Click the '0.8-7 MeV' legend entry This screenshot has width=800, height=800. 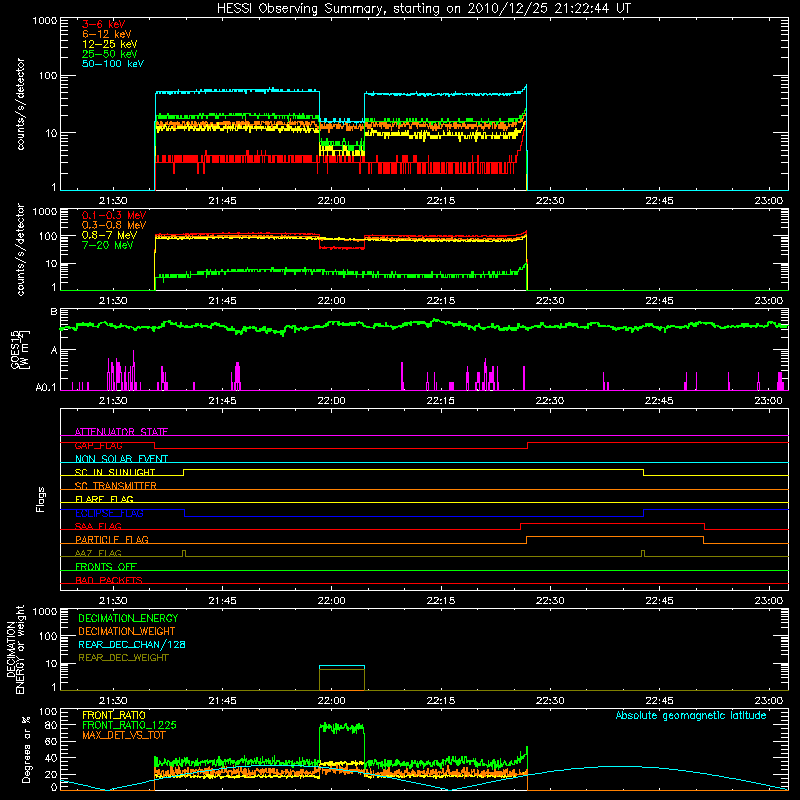109,236
